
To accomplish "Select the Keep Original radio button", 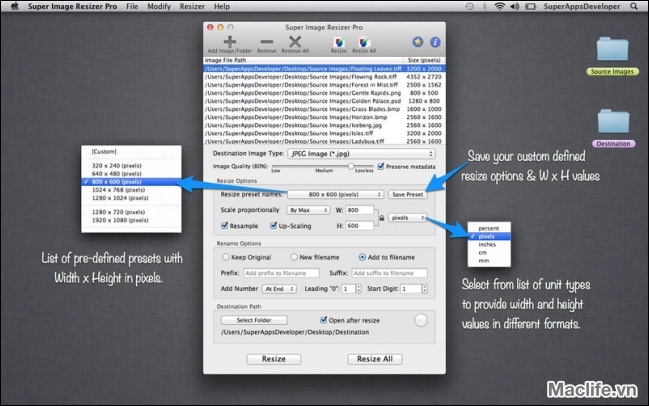I will pos(226,257).
